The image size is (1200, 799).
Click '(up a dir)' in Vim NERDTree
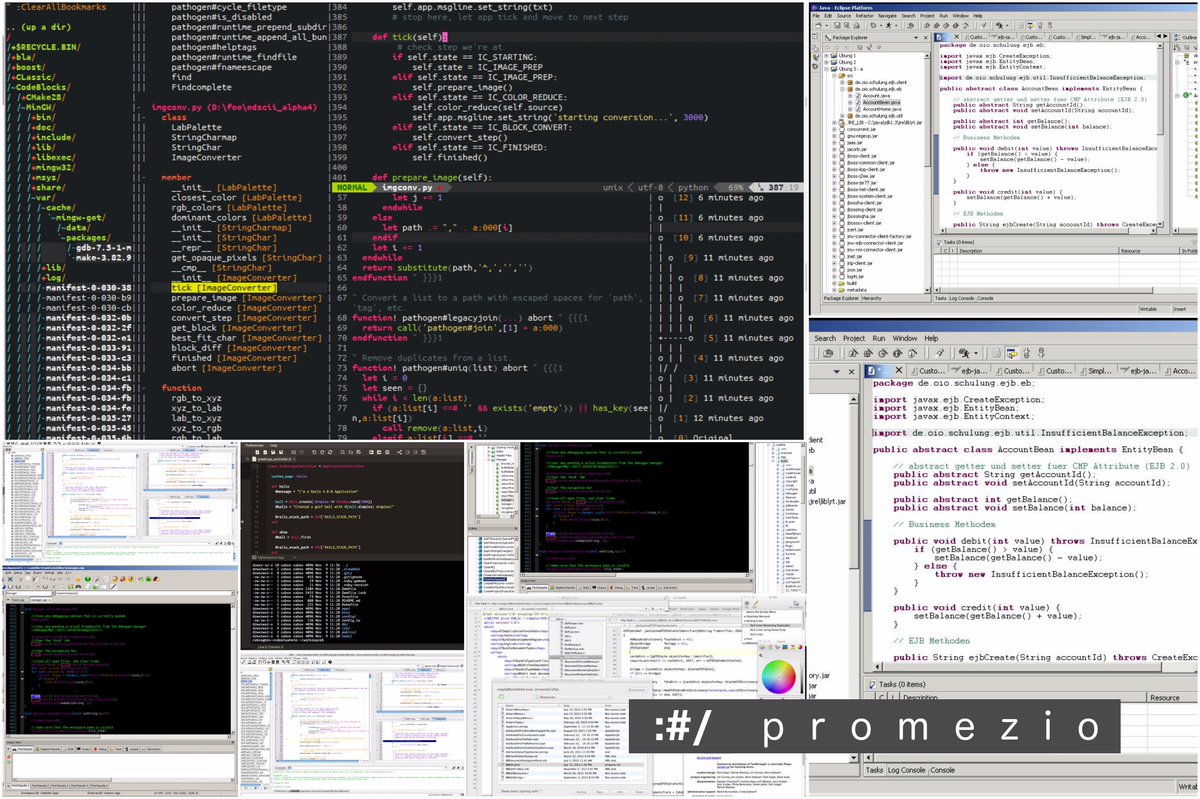pos(46,27)
